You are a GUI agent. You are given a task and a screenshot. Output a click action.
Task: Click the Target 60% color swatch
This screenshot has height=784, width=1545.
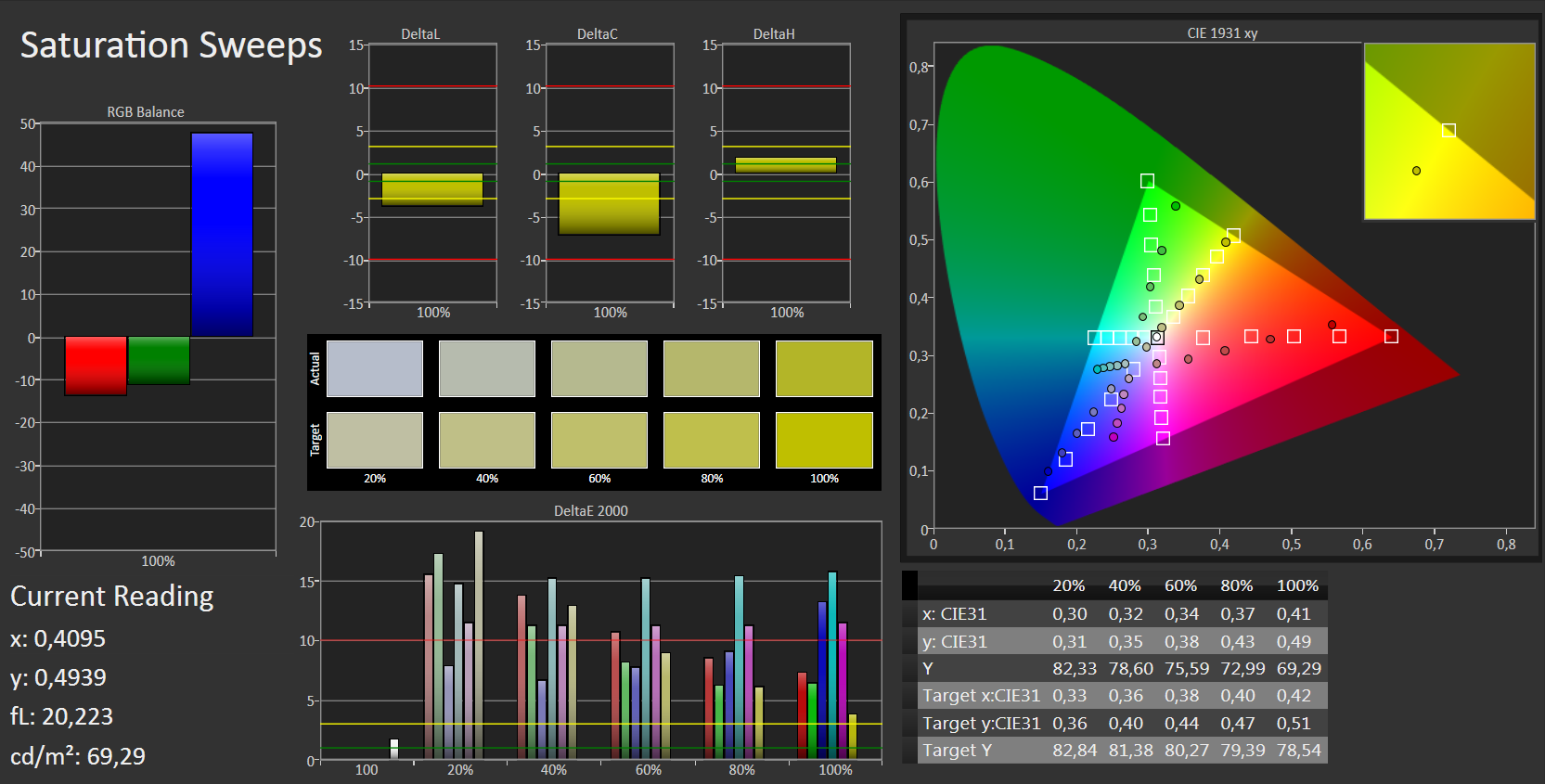tap(599, 440)
